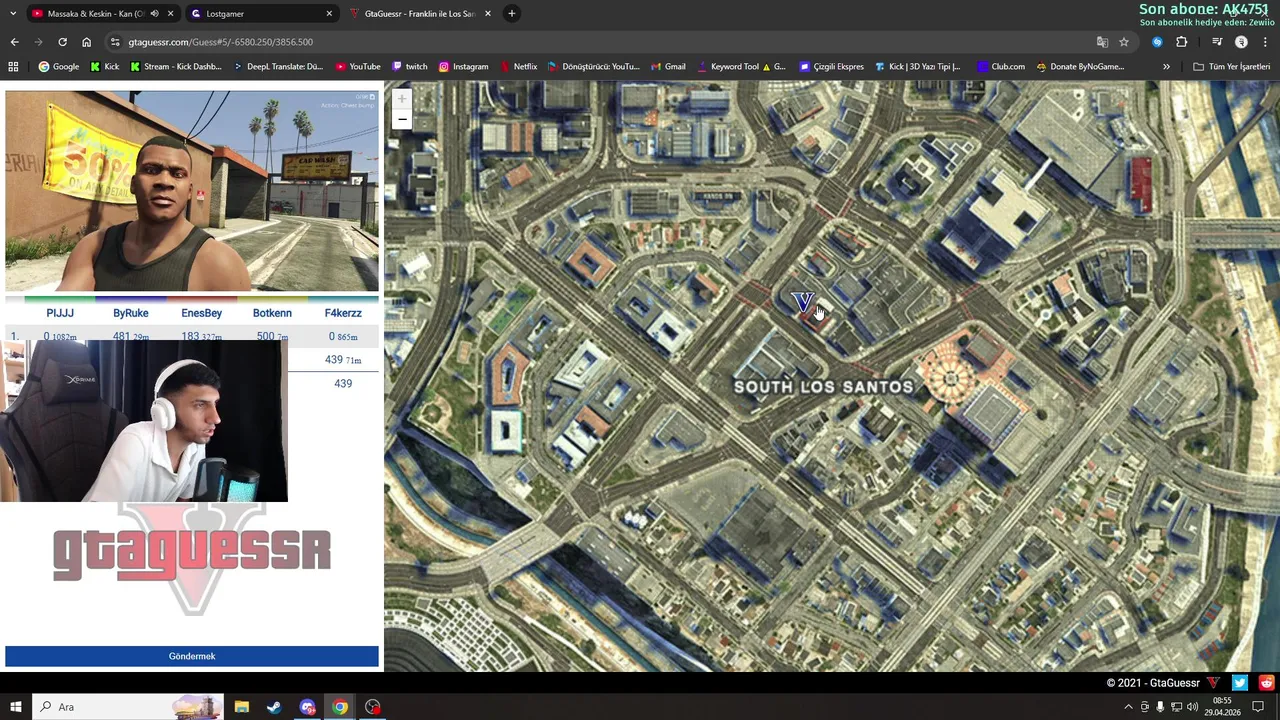Zoom out the map with minus button

tap(402, 120)
